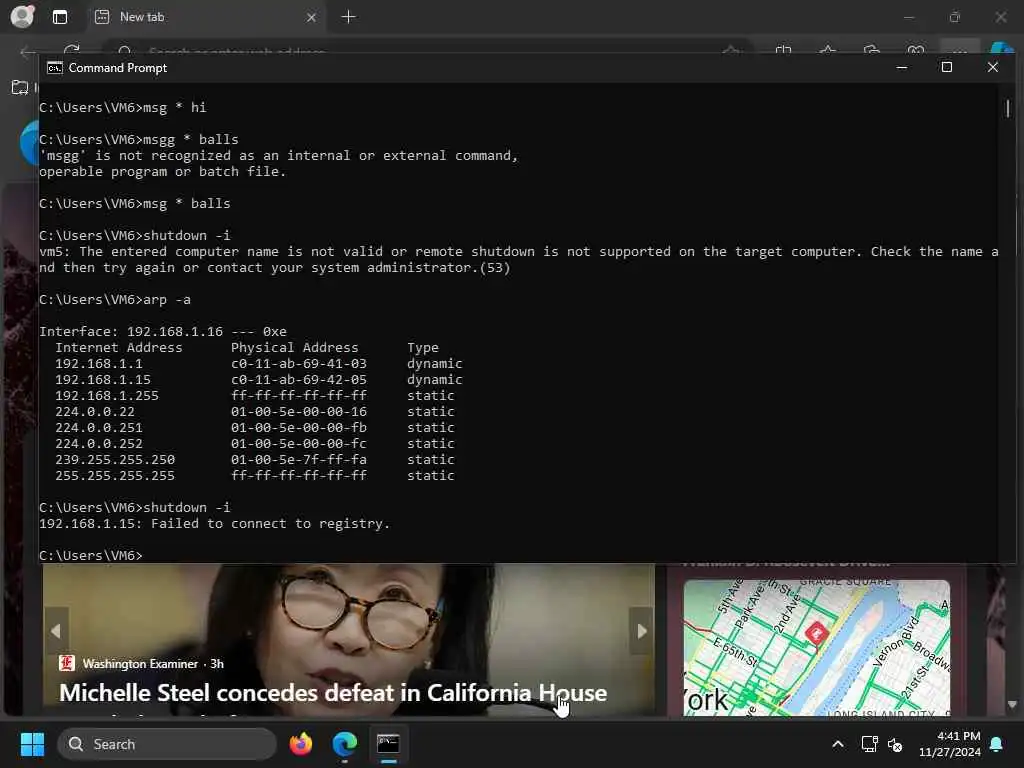This screenshot has width=1024, height=768.
Task: Open notifications bell icon
Action: pyautogui.click(x=997, y=744)
